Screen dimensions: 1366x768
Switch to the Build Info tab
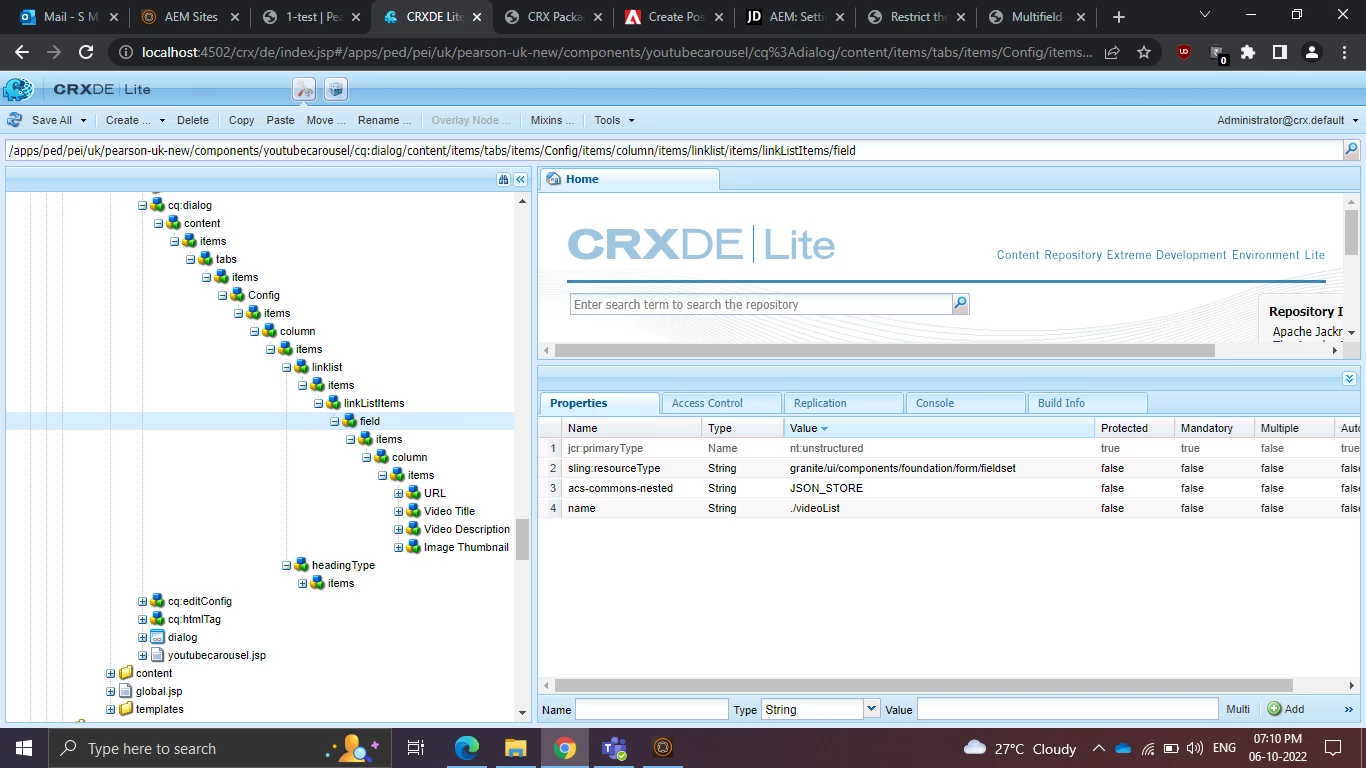(x=1087, y=403)
